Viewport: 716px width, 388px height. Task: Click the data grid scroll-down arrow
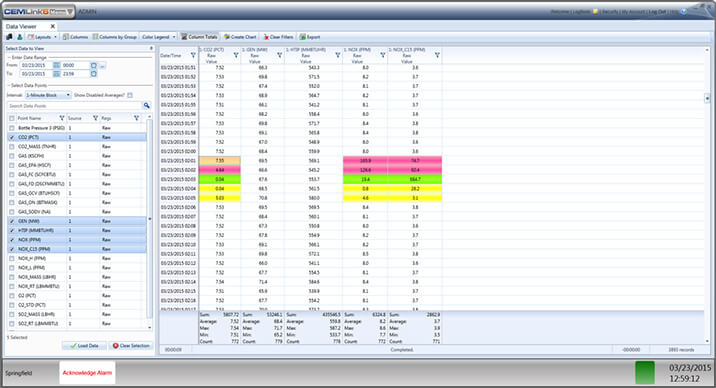click(707, 341)
